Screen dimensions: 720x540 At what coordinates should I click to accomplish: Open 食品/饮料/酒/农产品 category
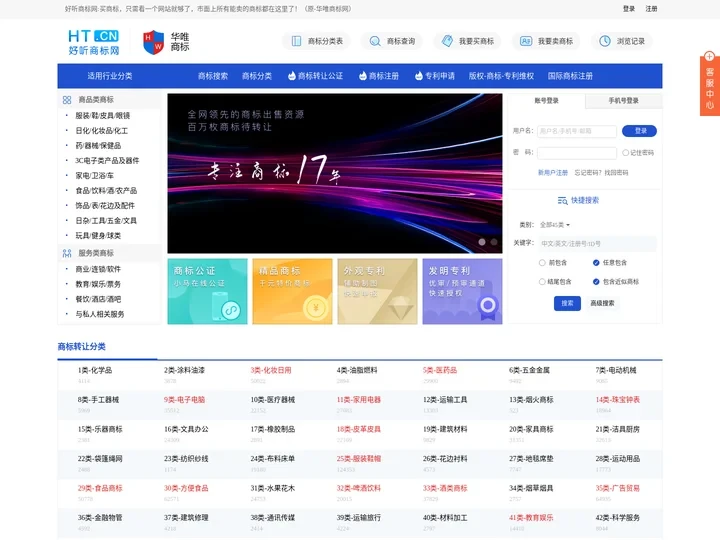coord(106,191)
